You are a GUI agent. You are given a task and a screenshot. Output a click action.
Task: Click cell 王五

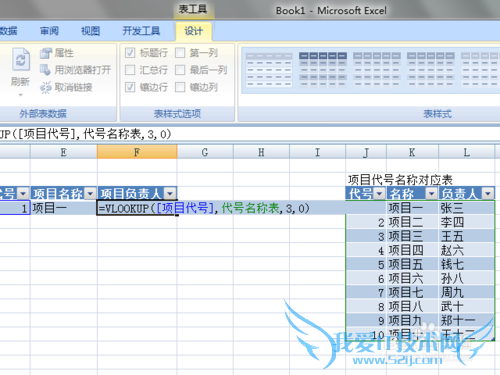coord(467,236)
